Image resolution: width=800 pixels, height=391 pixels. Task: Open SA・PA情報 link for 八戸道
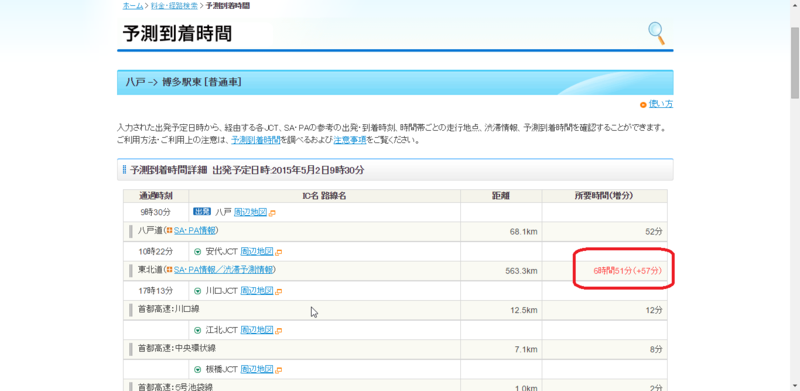coord(195,231)
